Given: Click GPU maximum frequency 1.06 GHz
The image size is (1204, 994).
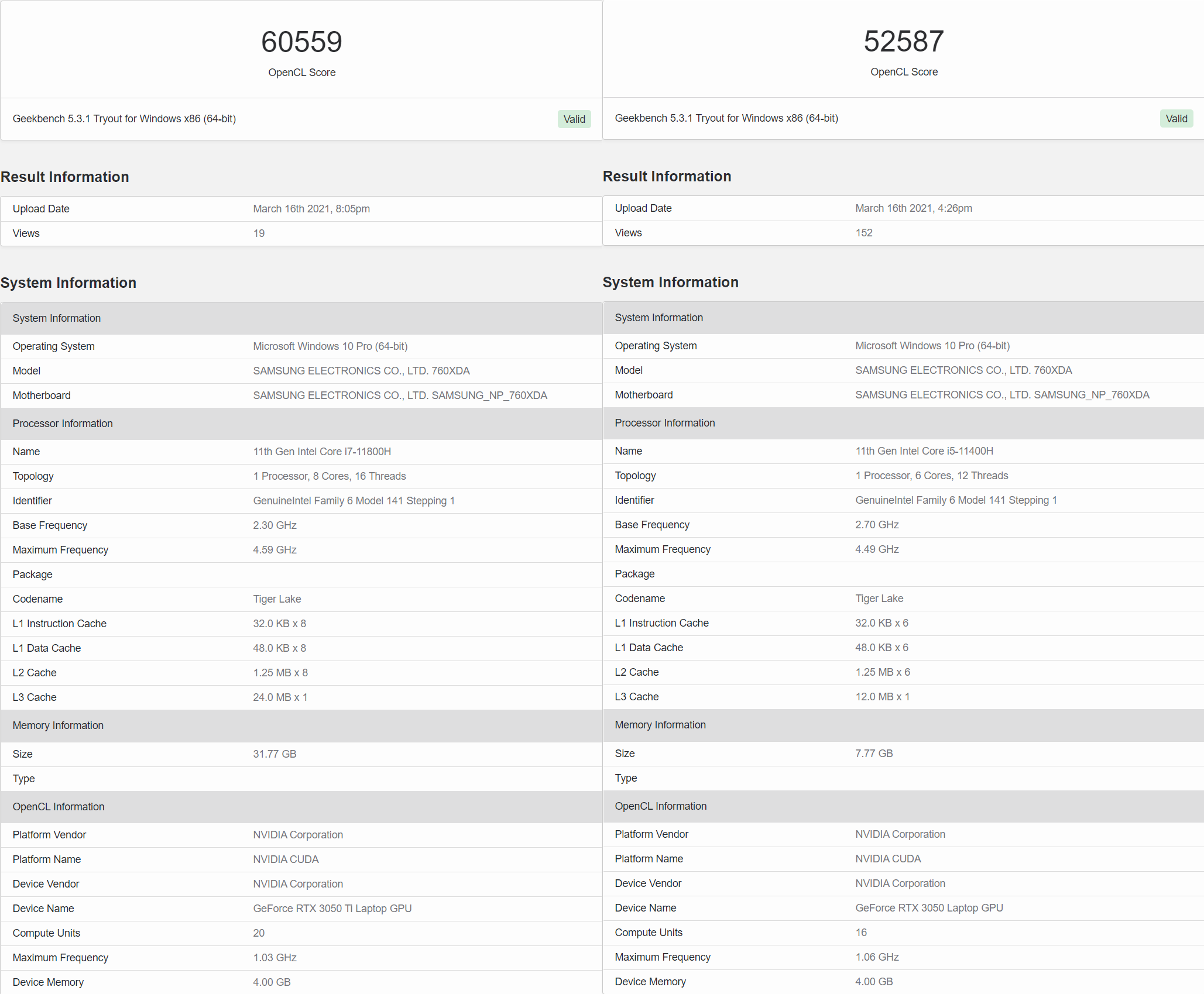Looking at the screenshot, I should [877, 957].
